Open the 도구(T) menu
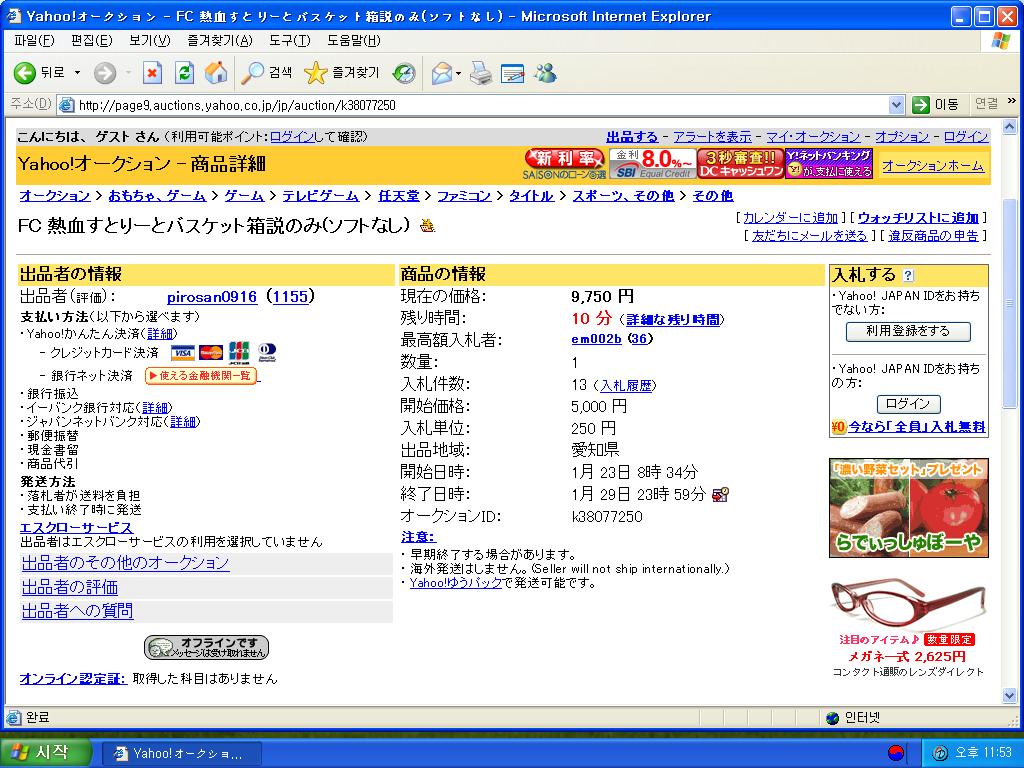Screen dimensions: 1024x768 tap(289, 41)
